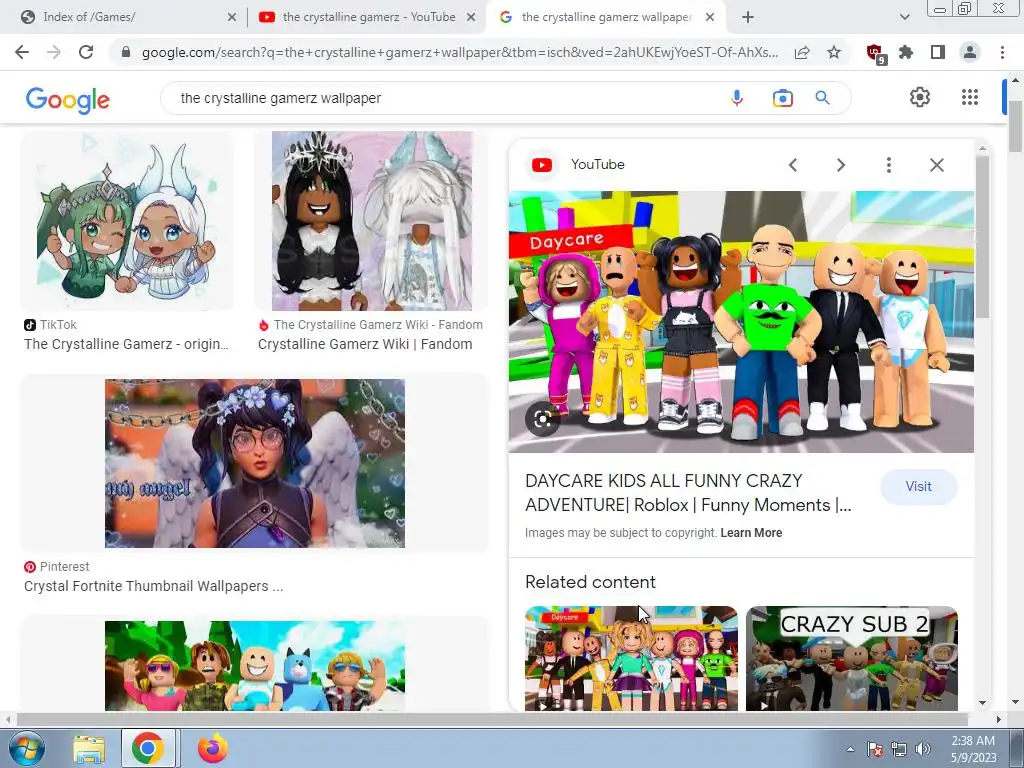Launch Firefox from the taskbar

coord(213,748)
